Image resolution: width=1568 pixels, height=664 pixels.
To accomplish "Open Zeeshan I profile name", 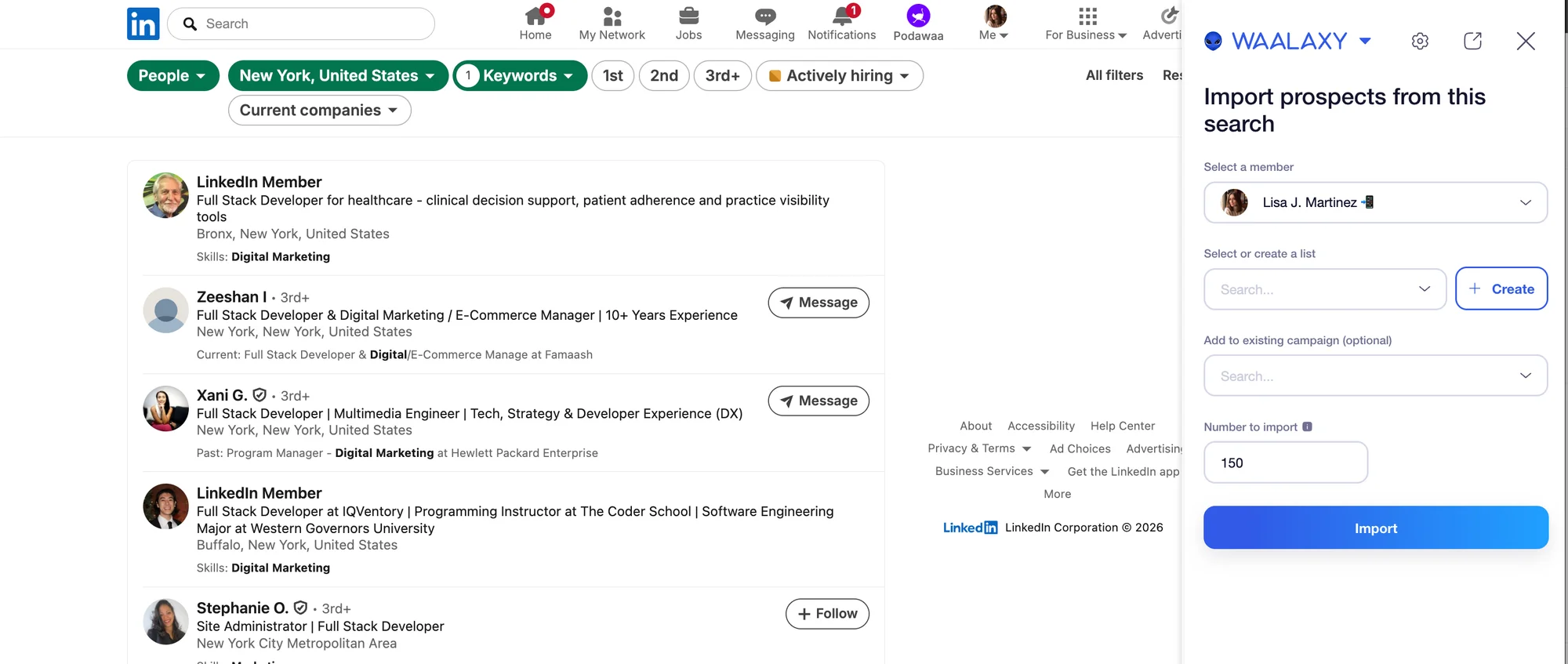I will point(231,297).
